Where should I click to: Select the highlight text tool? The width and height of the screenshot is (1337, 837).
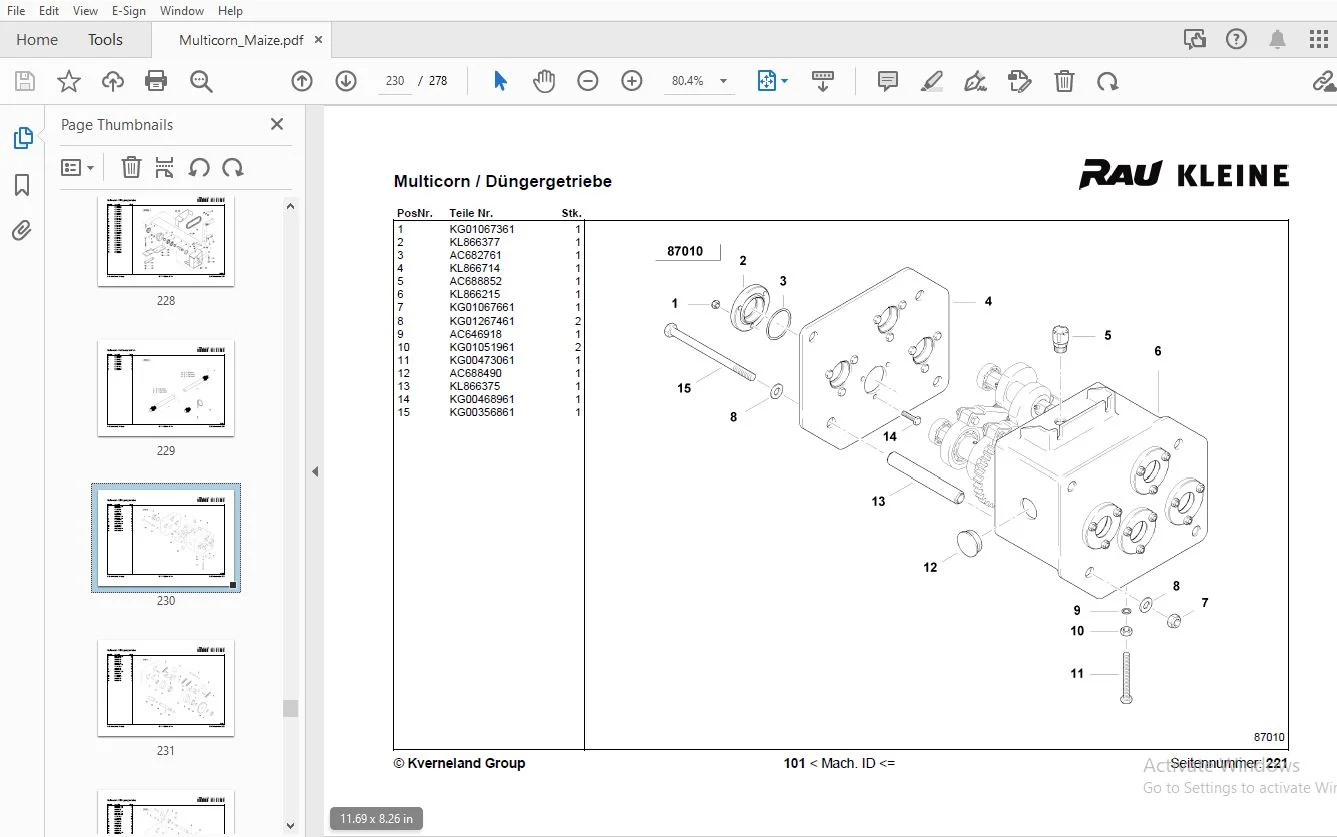[x=932, y=81]
